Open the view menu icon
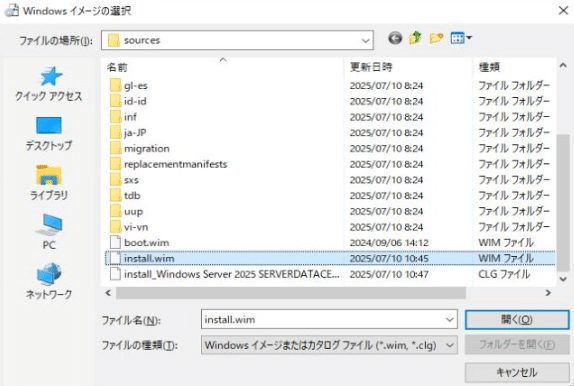 click(461, 38)
